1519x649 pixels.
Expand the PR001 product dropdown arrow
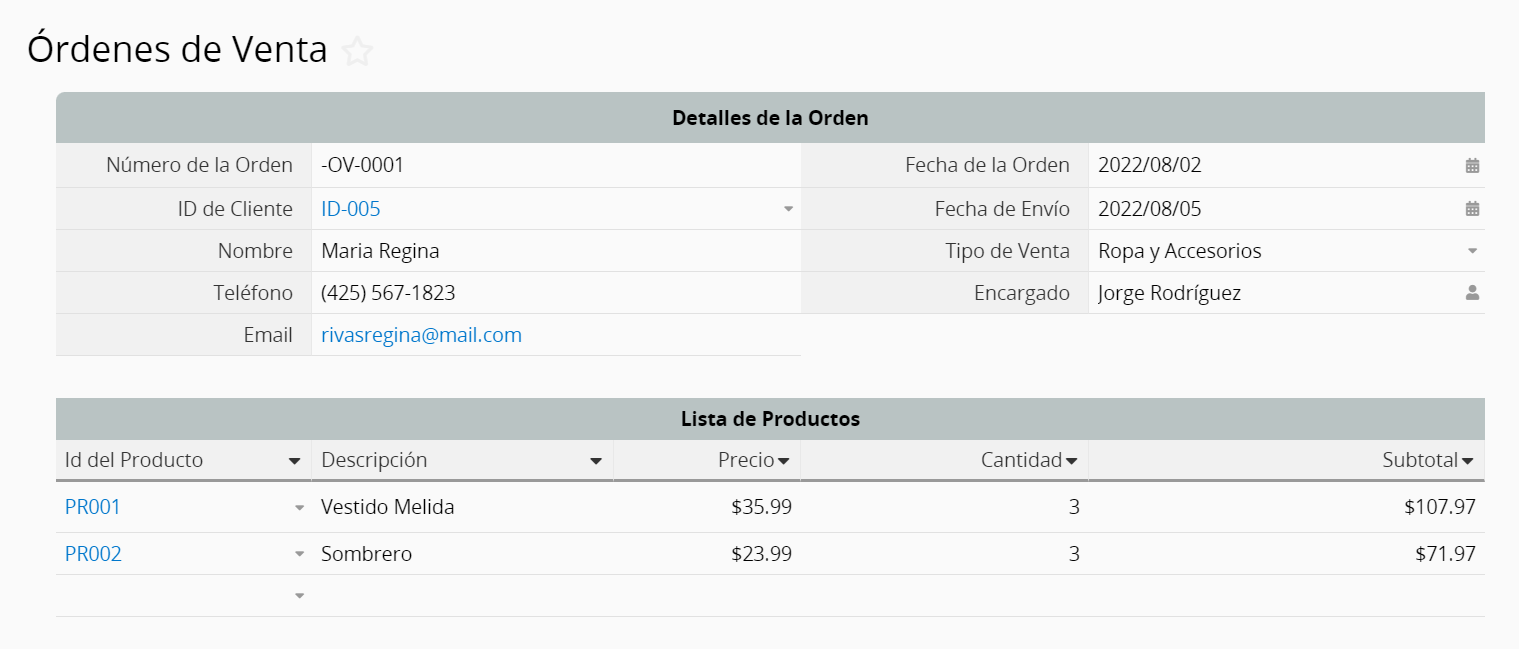[x=299, y=508]
